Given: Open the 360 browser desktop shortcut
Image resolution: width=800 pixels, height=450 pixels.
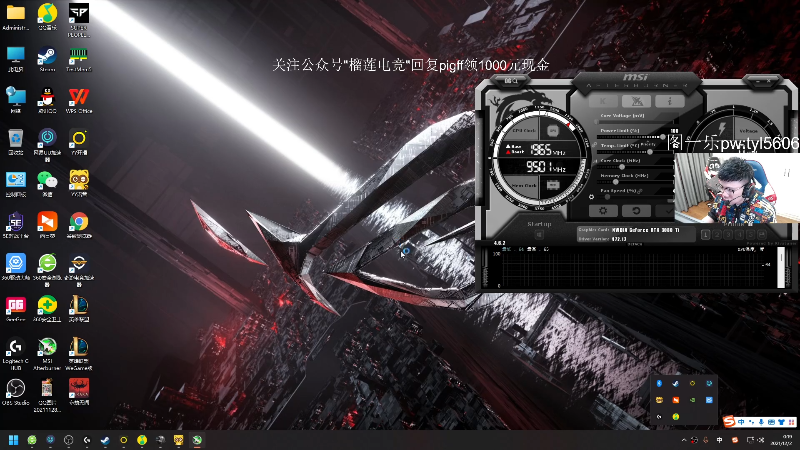Looking at the screenshot, I should tap(47, 270).
